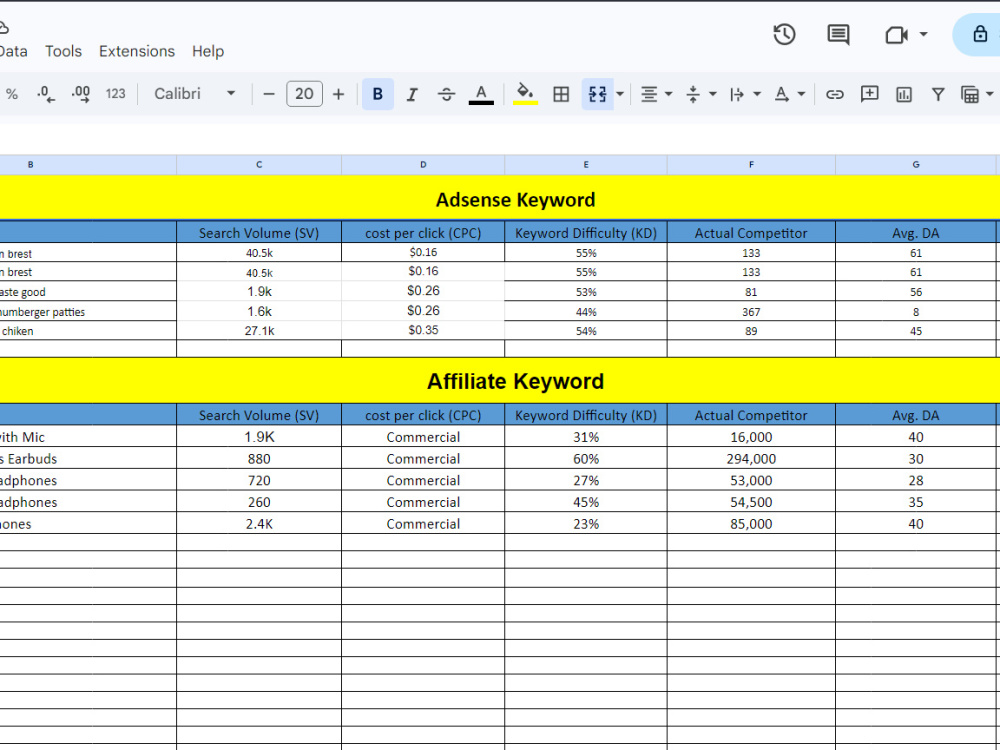Increase decimal places icon
1000x750 pixels.
click(x=81, y=94)
